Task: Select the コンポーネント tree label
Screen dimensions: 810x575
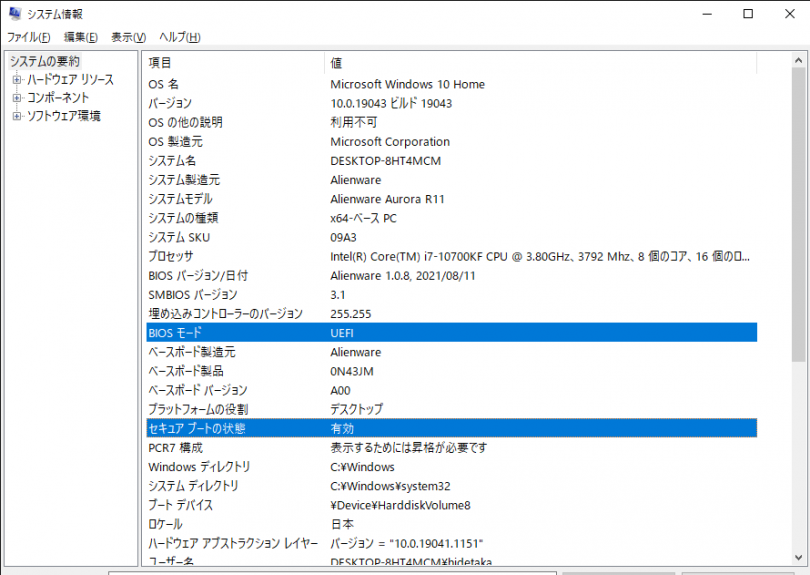Action: tap(58, 98)
